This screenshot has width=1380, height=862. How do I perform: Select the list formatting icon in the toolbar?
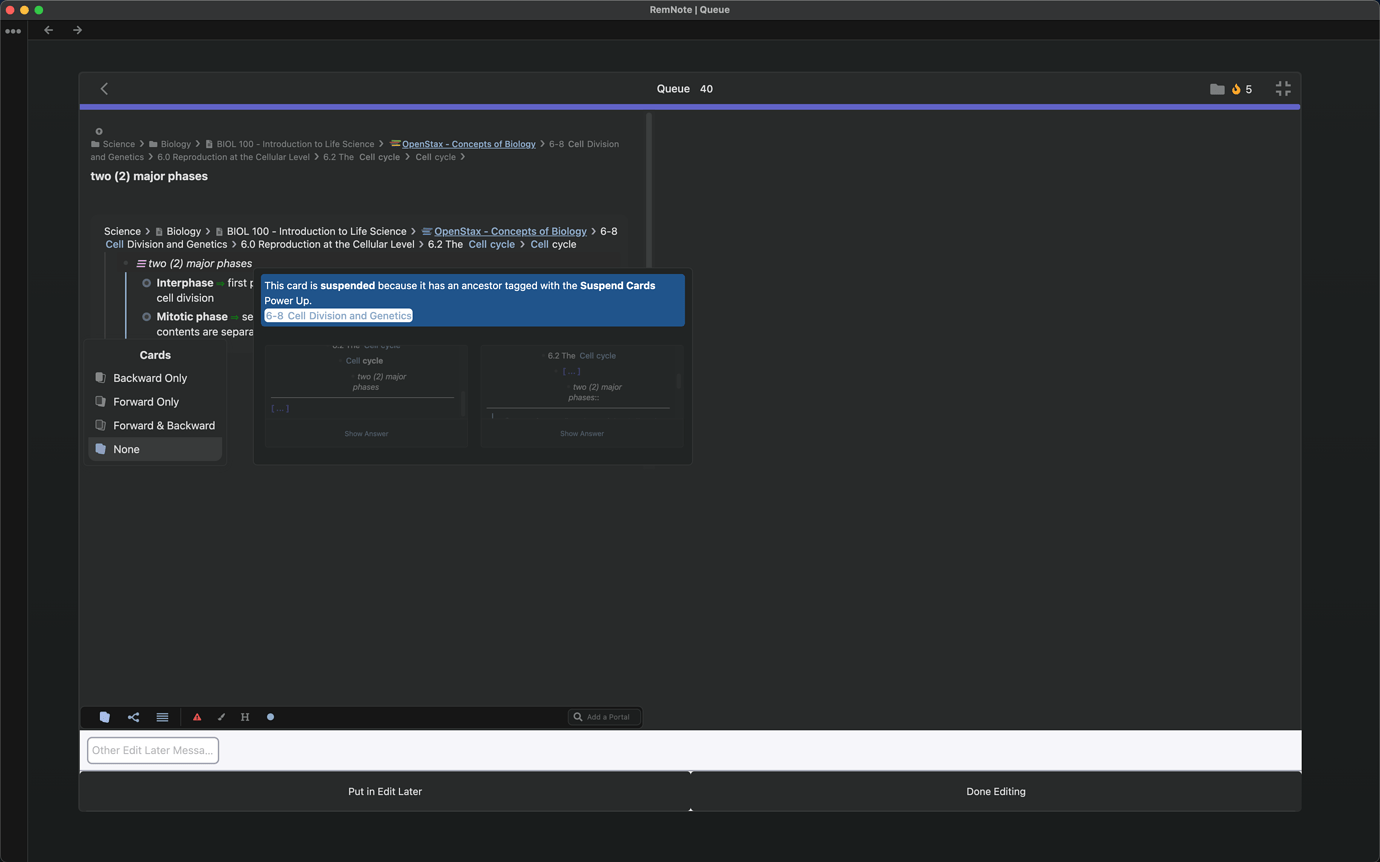point(162,717)
